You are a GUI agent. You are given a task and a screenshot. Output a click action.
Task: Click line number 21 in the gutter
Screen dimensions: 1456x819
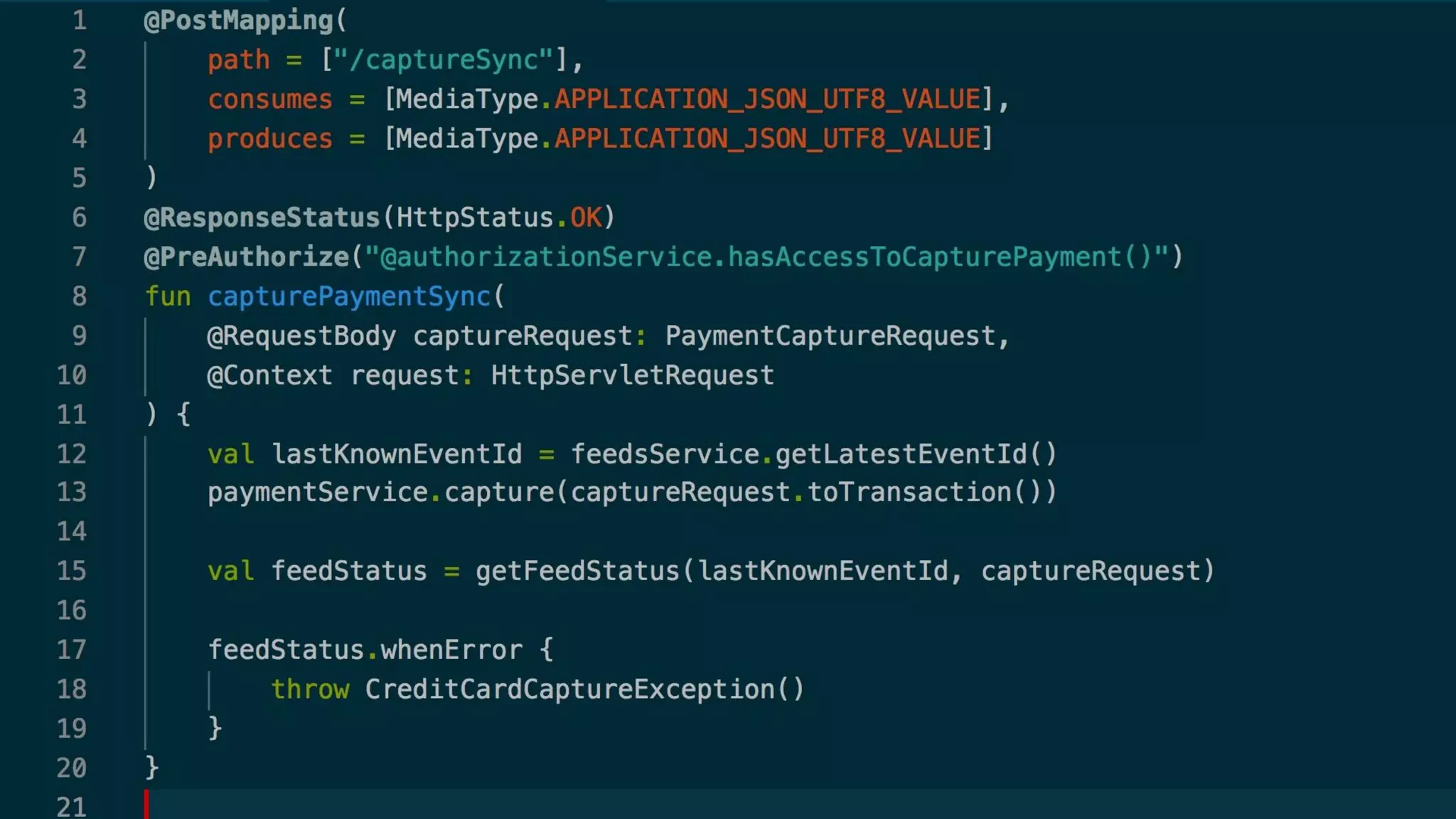click(x=72, y=807)
